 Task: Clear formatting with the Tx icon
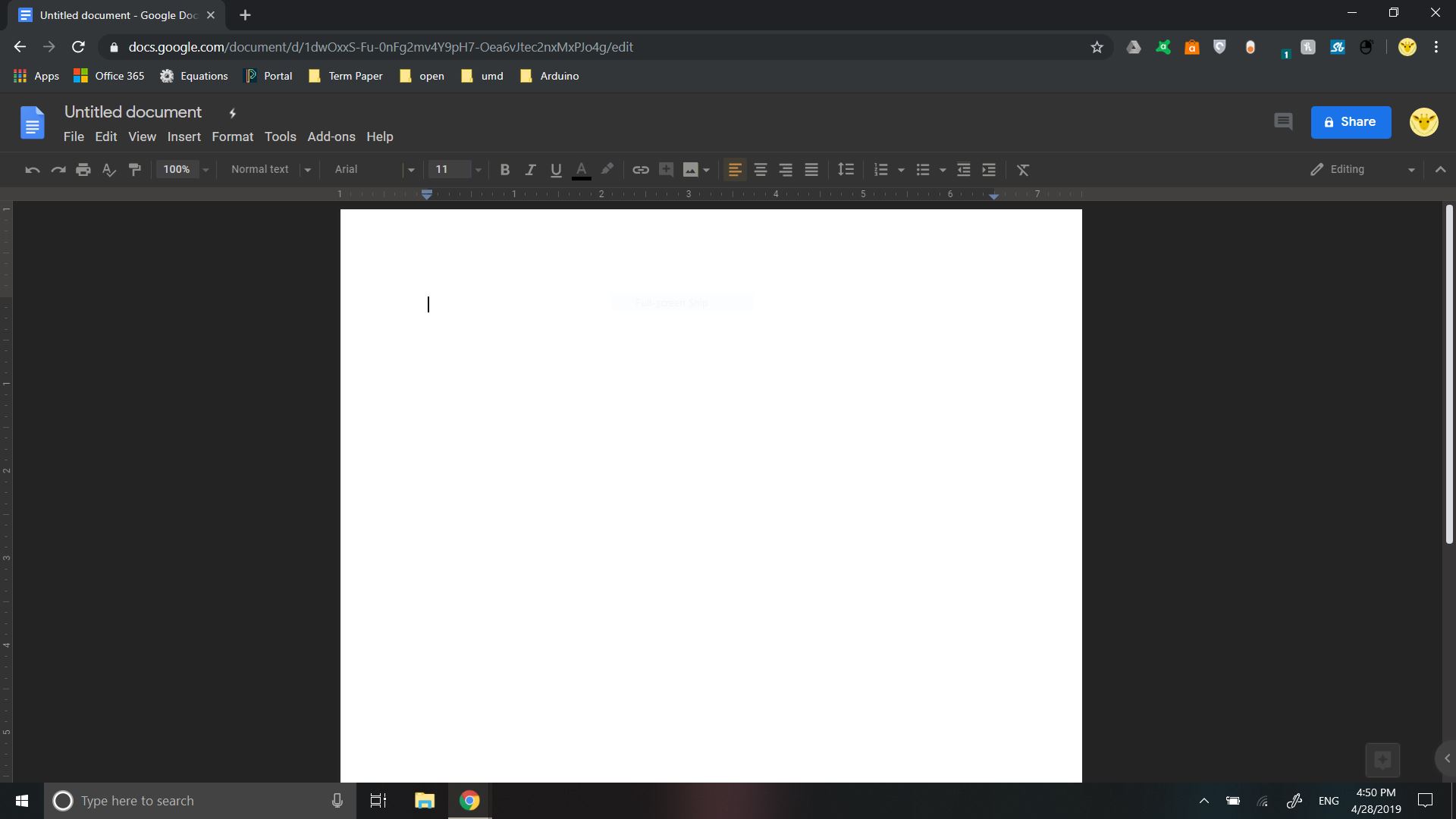click(x=1022, y=169)
